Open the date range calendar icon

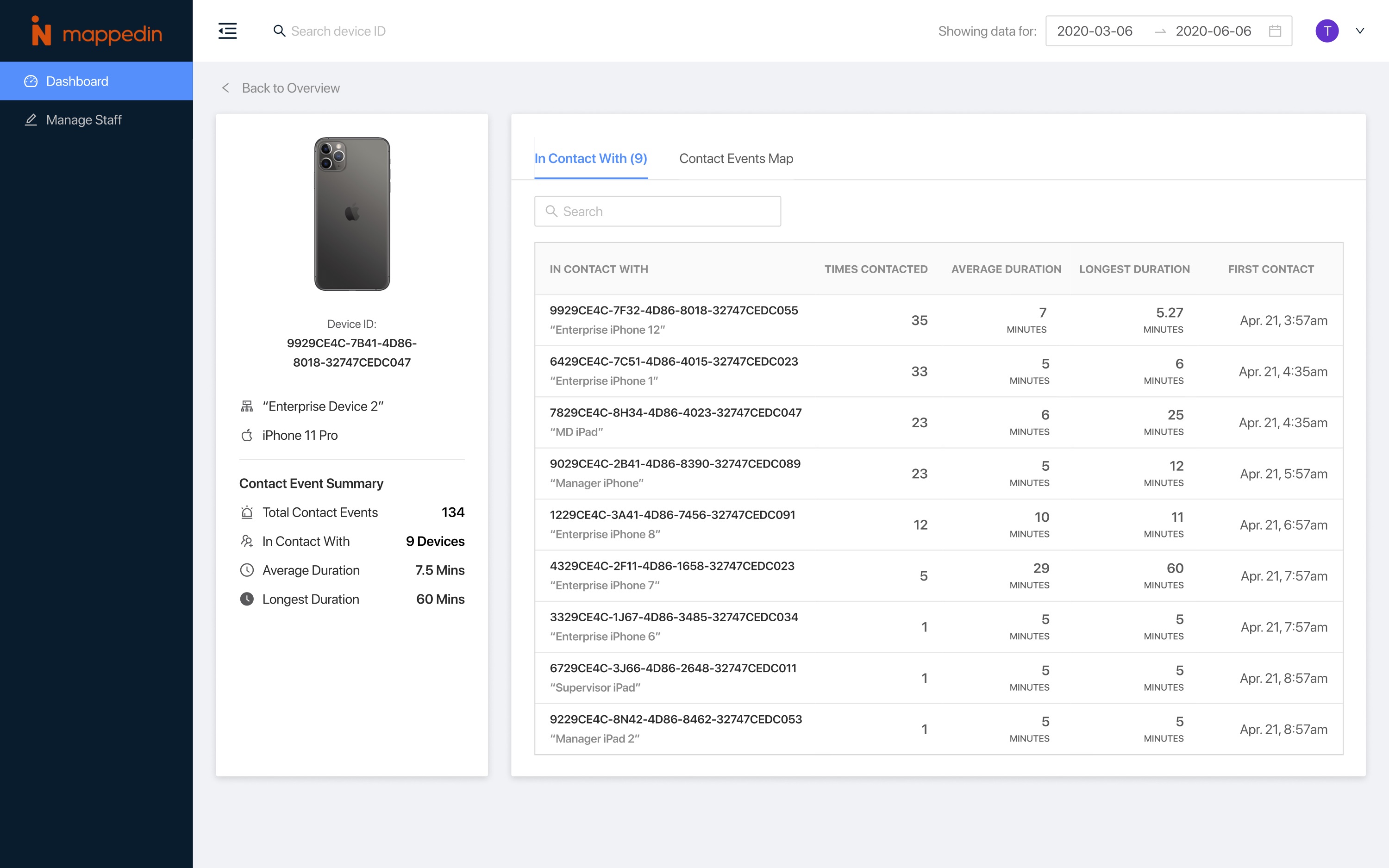(1275, 31)
